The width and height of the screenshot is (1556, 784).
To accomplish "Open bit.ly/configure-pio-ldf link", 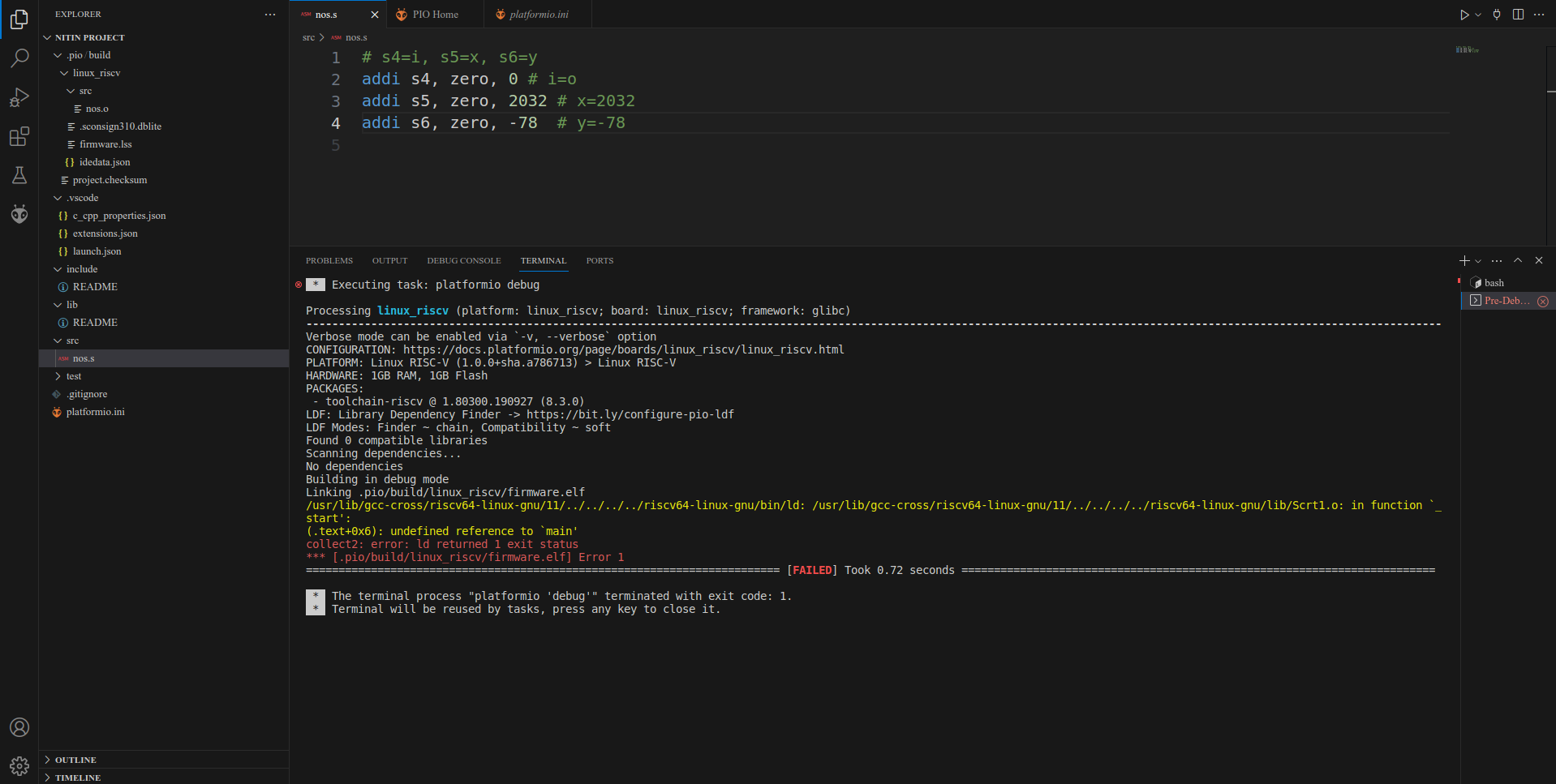I will 630,414.
